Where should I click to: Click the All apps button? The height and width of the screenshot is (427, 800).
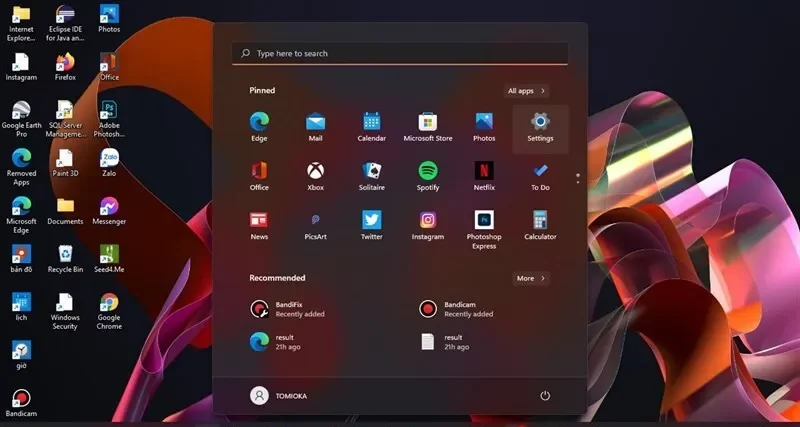click(526, 91)
